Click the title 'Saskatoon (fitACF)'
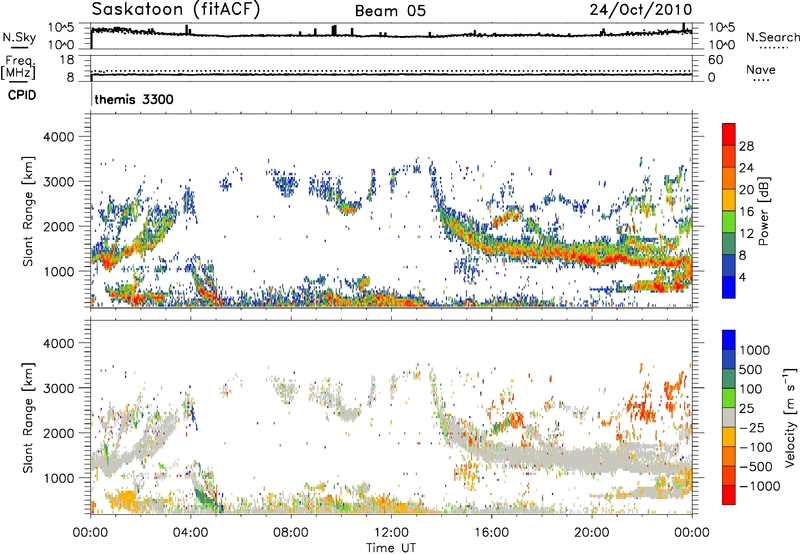 tap(176, 10)
